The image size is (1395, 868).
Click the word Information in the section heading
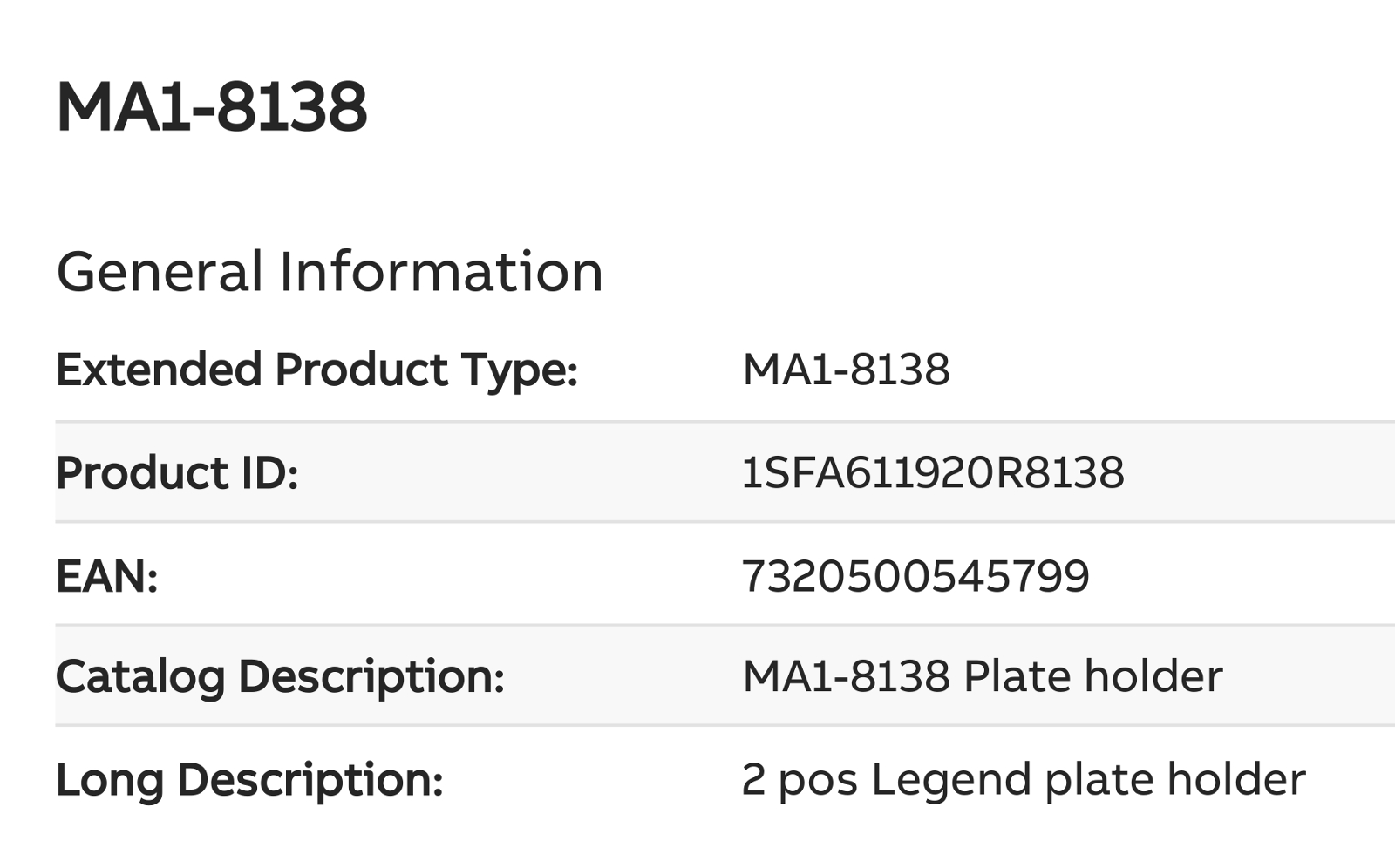(x=440, y=272)
